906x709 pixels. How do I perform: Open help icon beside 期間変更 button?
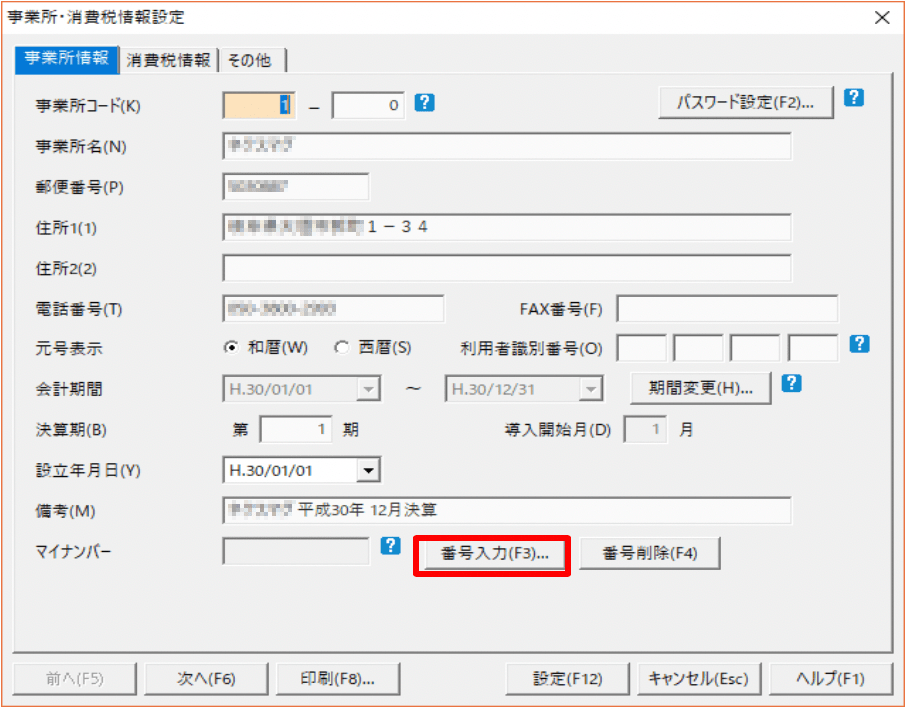click(x=791, y=383)
